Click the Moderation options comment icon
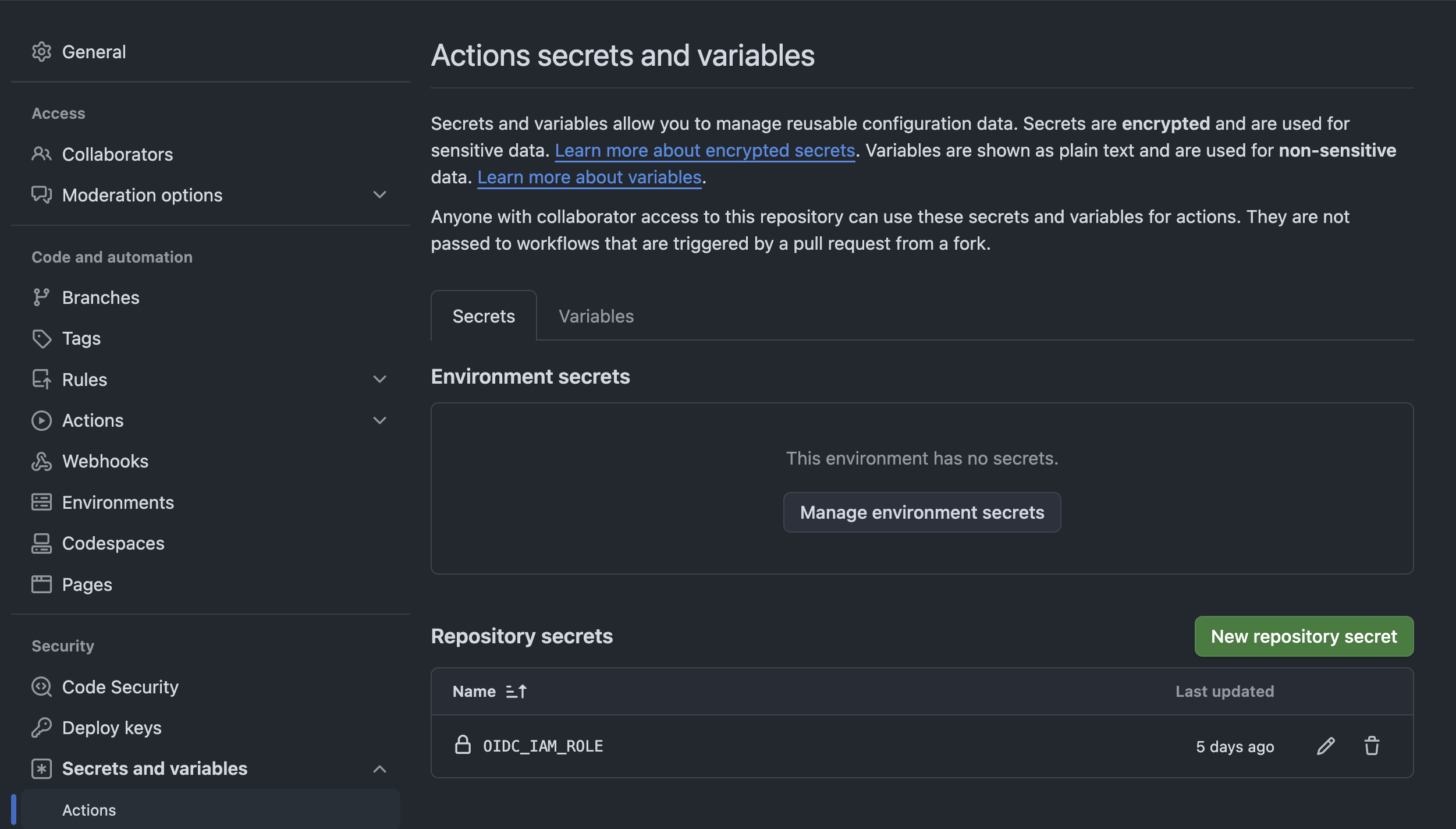 pyautogui.click(x=41, y=194)
